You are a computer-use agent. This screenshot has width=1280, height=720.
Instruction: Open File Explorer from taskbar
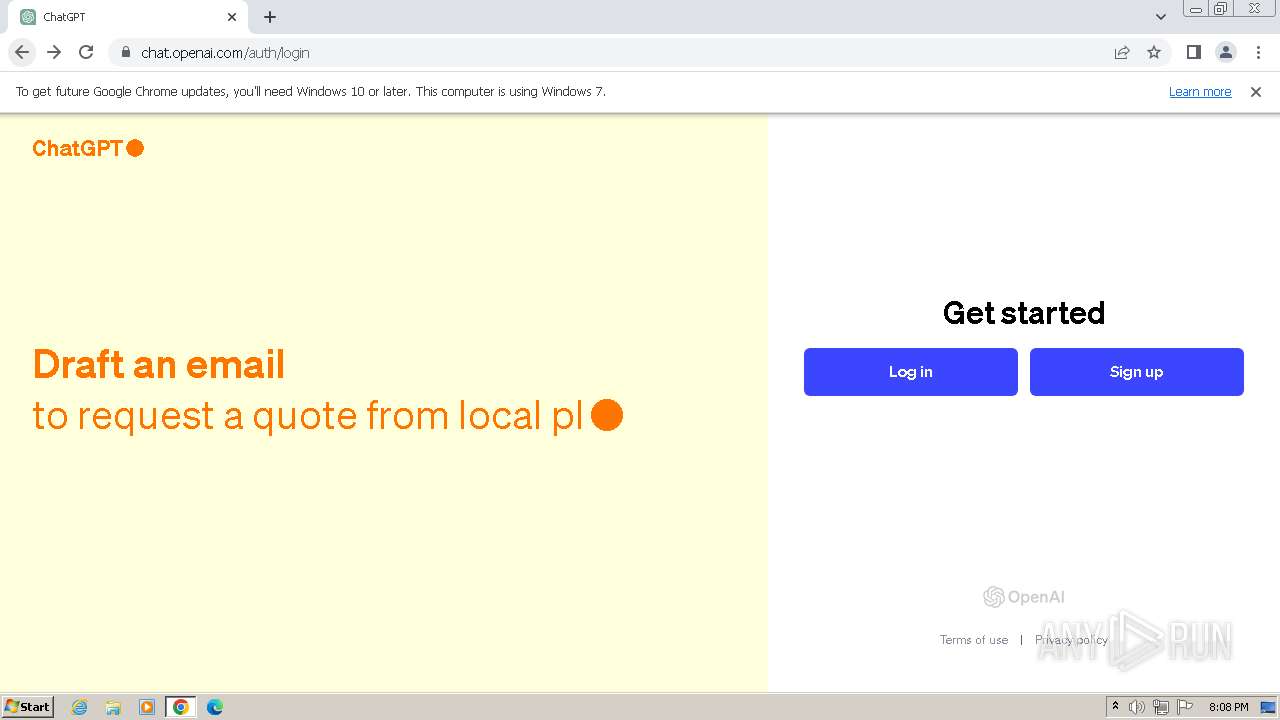[x=113, y=707]
